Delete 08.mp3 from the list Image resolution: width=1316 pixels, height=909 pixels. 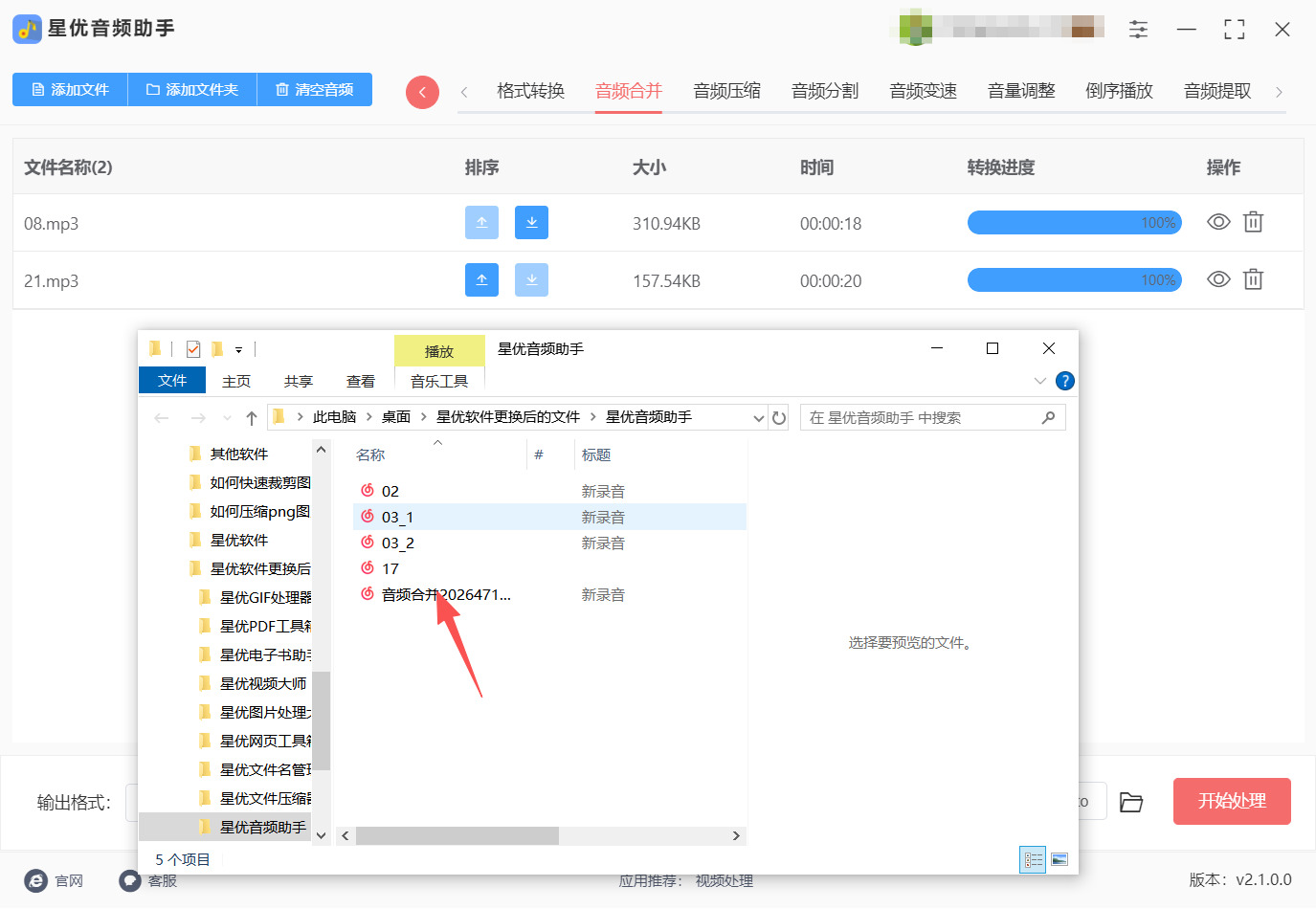click(1253, 222)
